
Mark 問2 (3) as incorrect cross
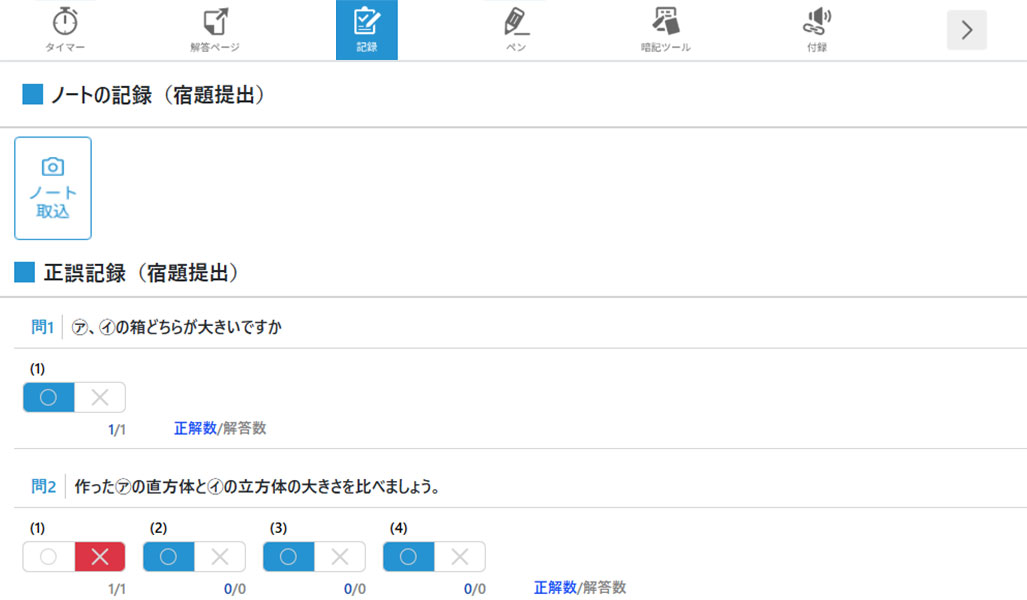(x=340, y=557)
